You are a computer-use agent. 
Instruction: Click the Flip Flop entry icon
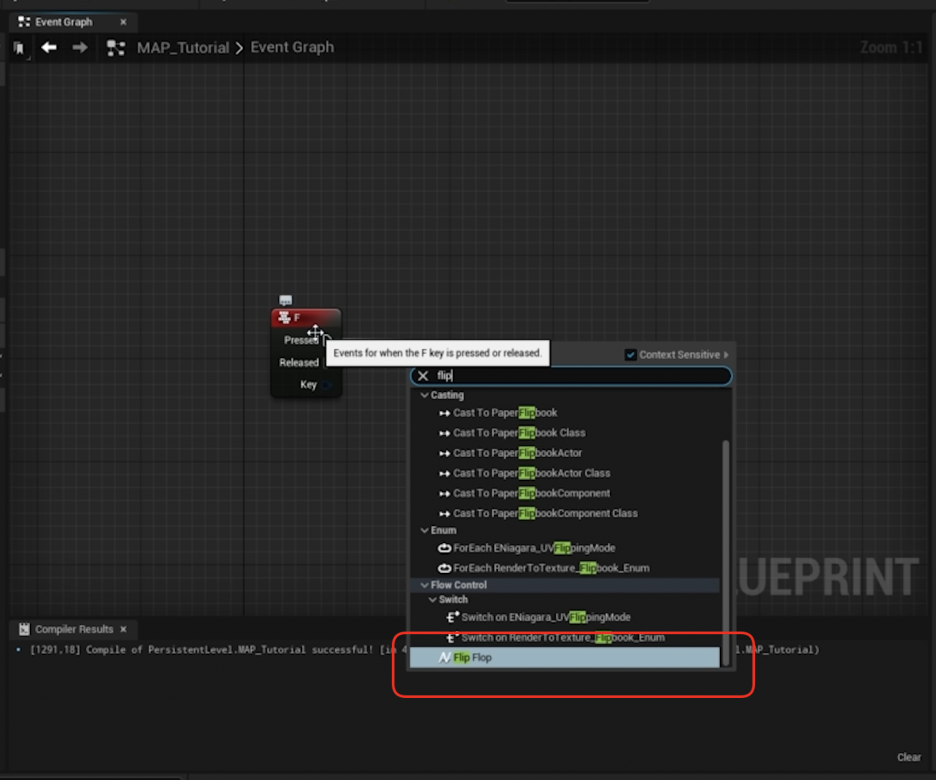pos(445,658)
